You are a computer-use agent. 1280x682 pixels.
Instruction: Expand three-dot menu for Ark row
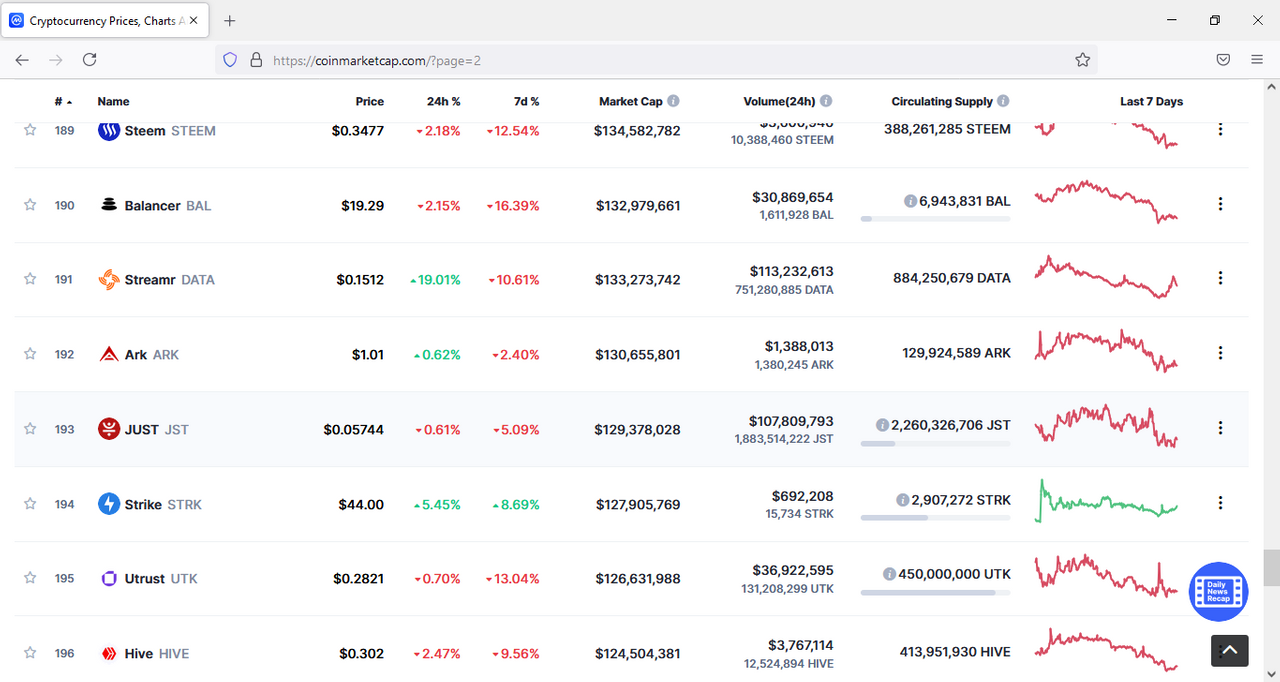[1220, 353]
